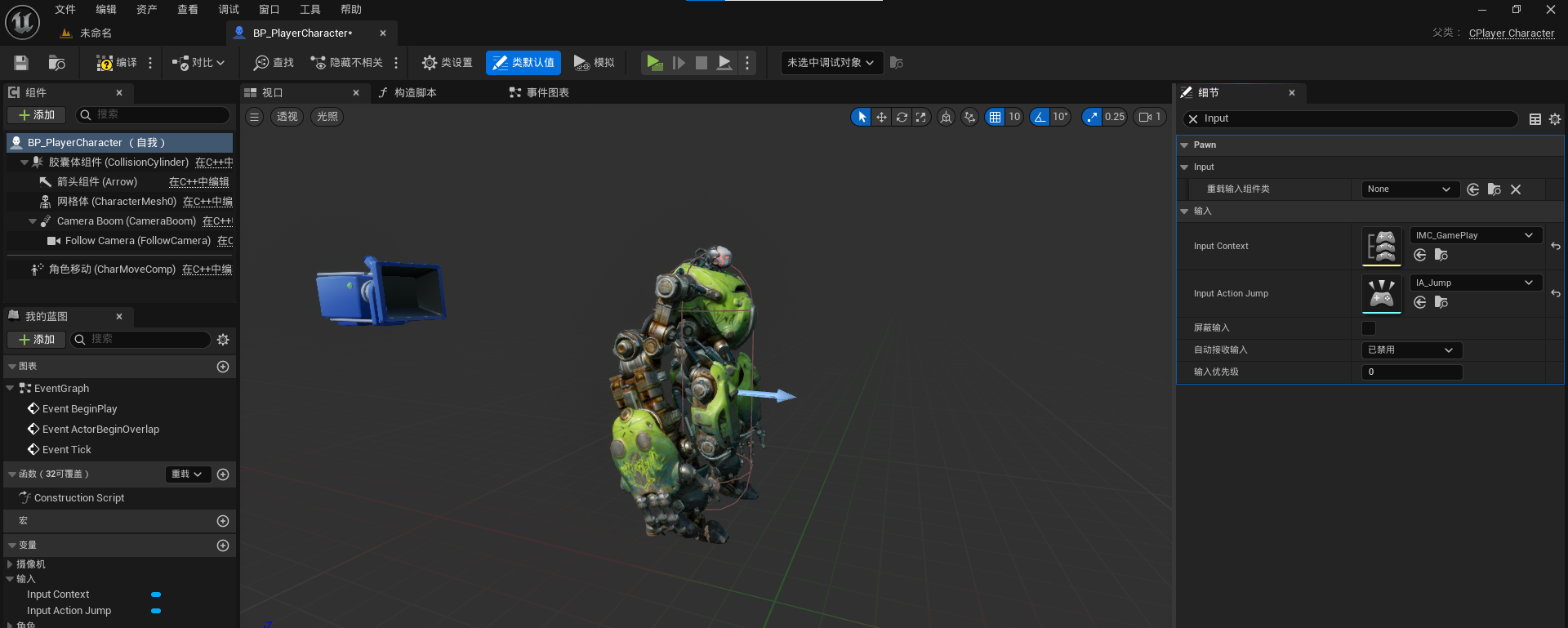The image size is (1568, 628).
Task: Collapse the Pawn category in 细节
Action: pos(1184,145)
